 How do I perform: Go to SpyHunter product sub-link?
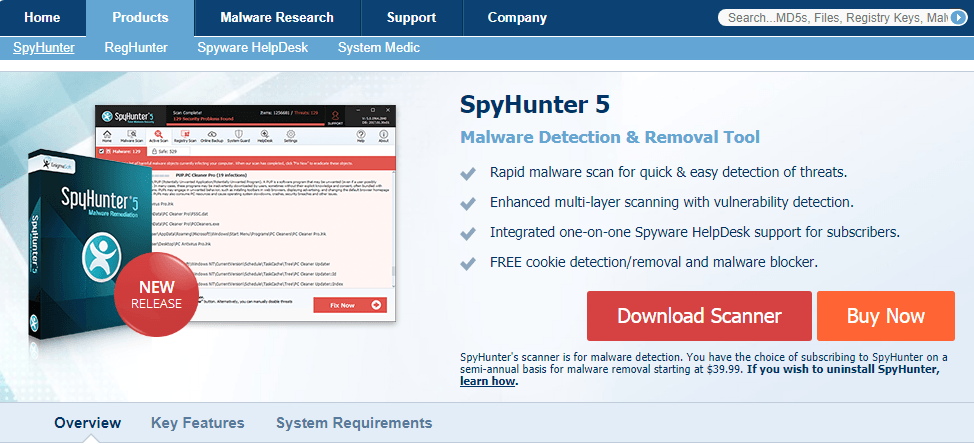[43, 47]
